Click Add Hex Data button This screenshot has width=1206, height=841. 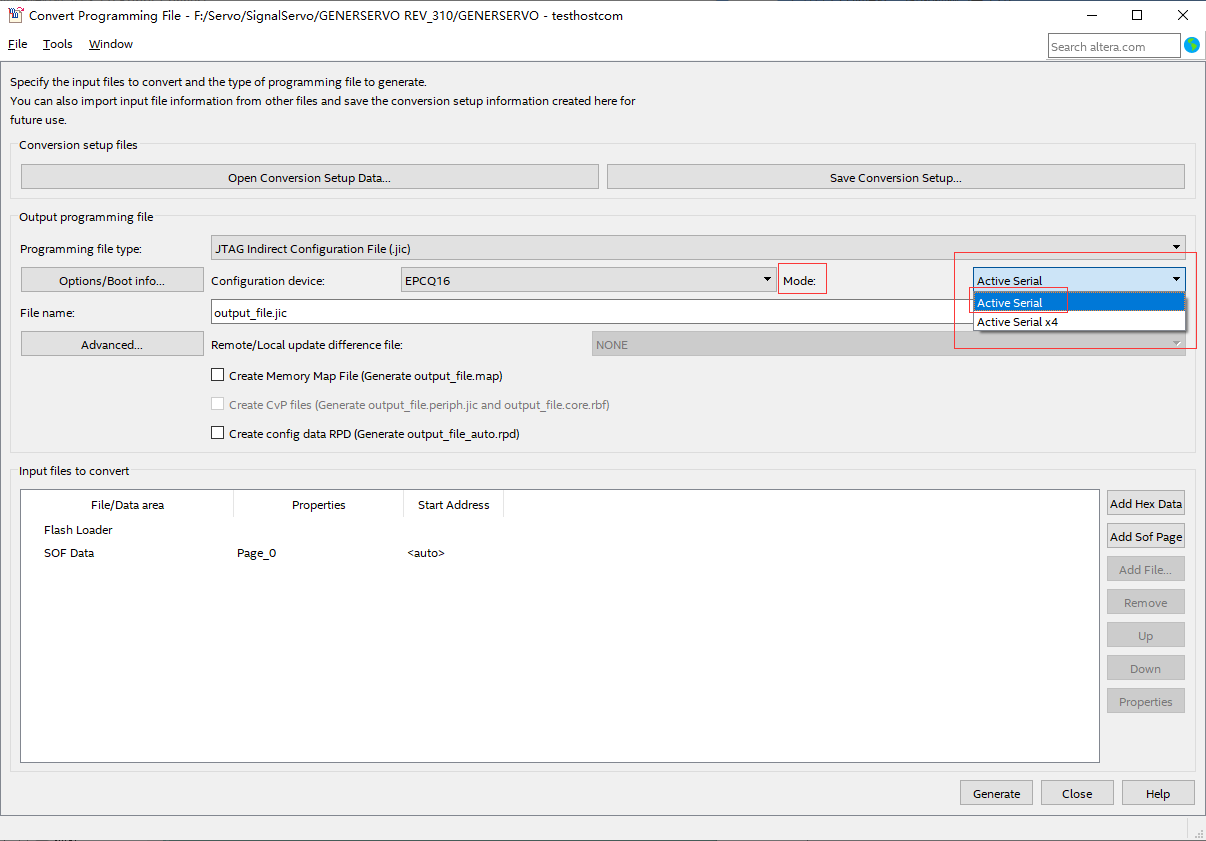[x=1146, y=504]
